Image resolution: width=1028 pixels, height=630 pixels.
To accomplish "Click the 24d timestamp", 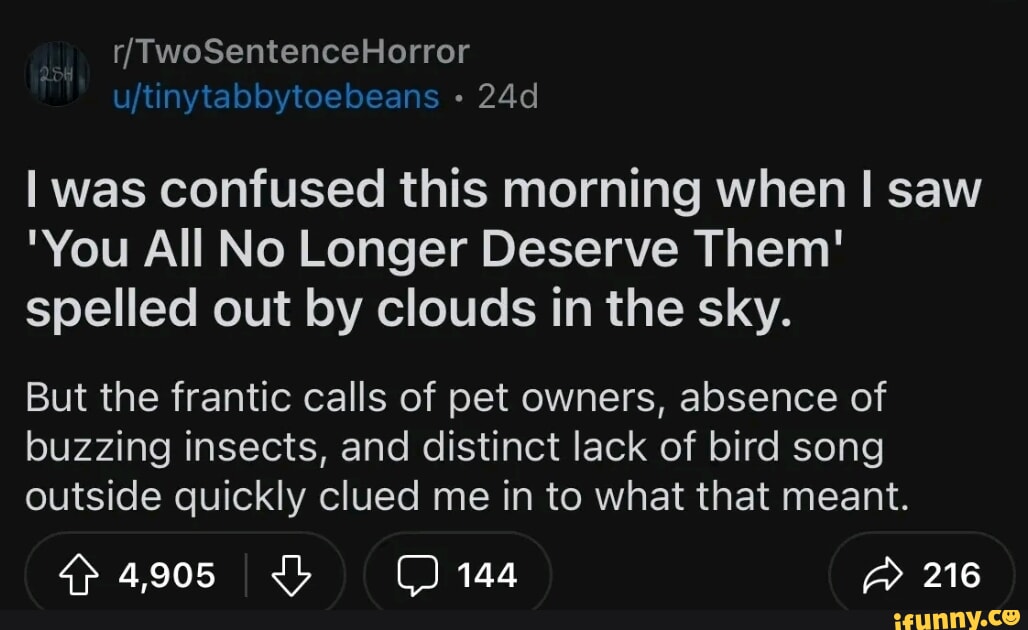I will (x=508, y=97).
